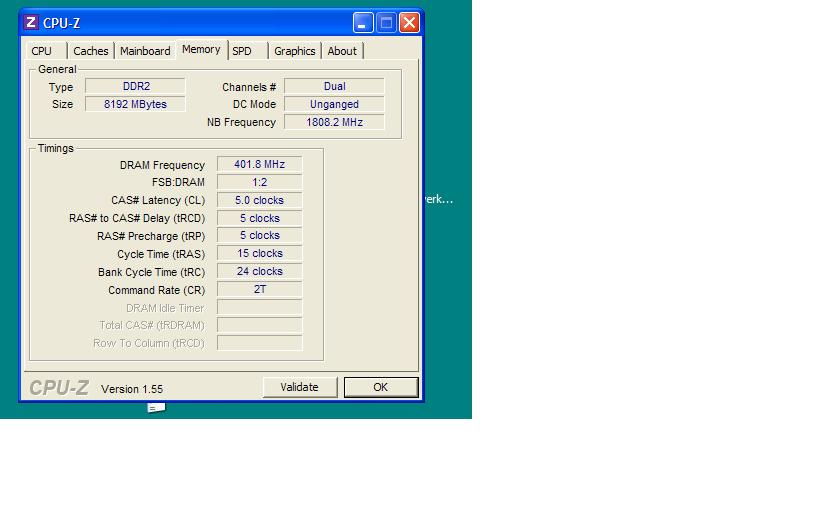Click the Command Rate (CR) label
Screen dimensions: 840x525
click(156, 290)
